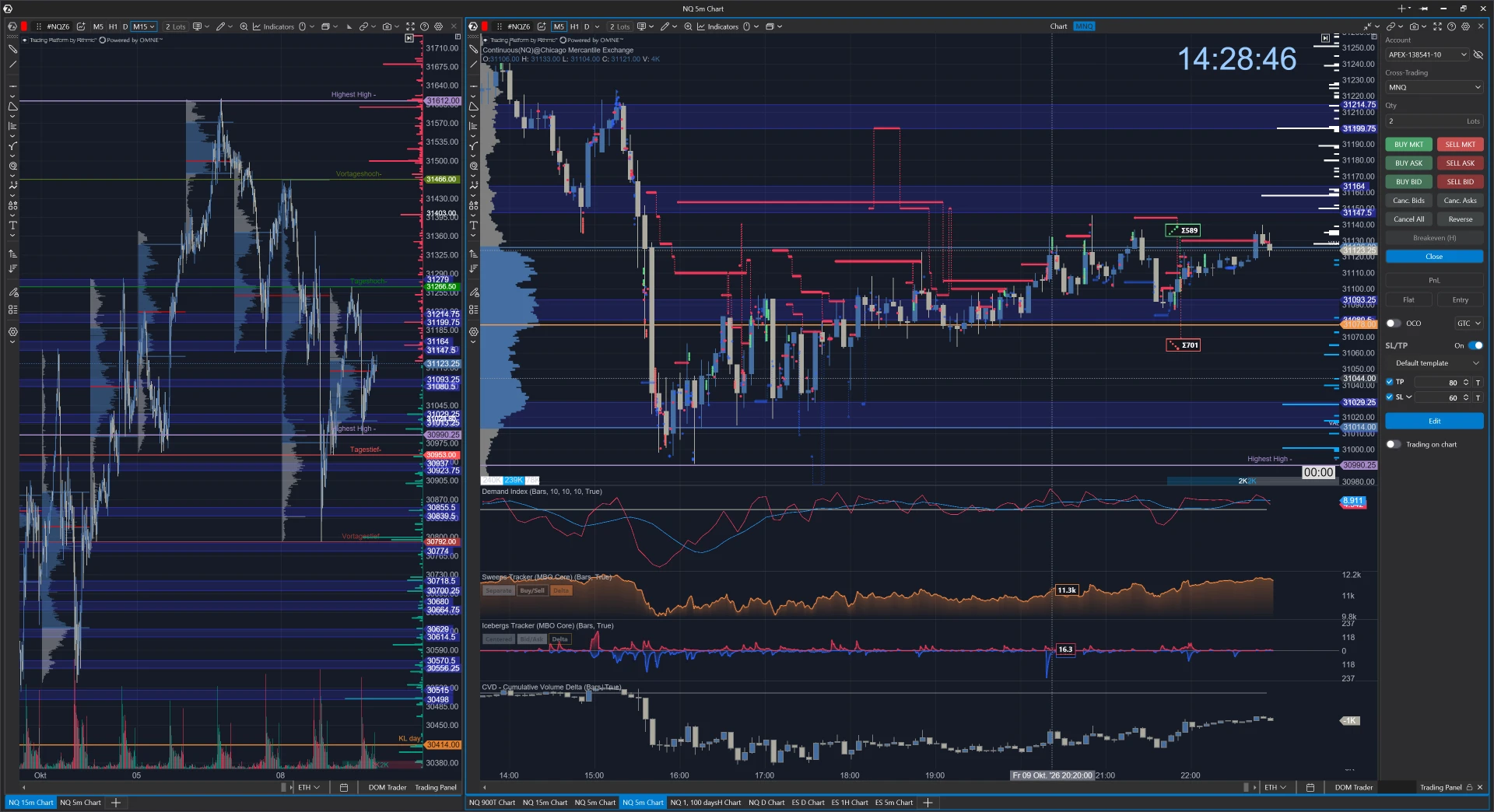
Task: Click the BUY MKT button
Action: coord(1408,145)
